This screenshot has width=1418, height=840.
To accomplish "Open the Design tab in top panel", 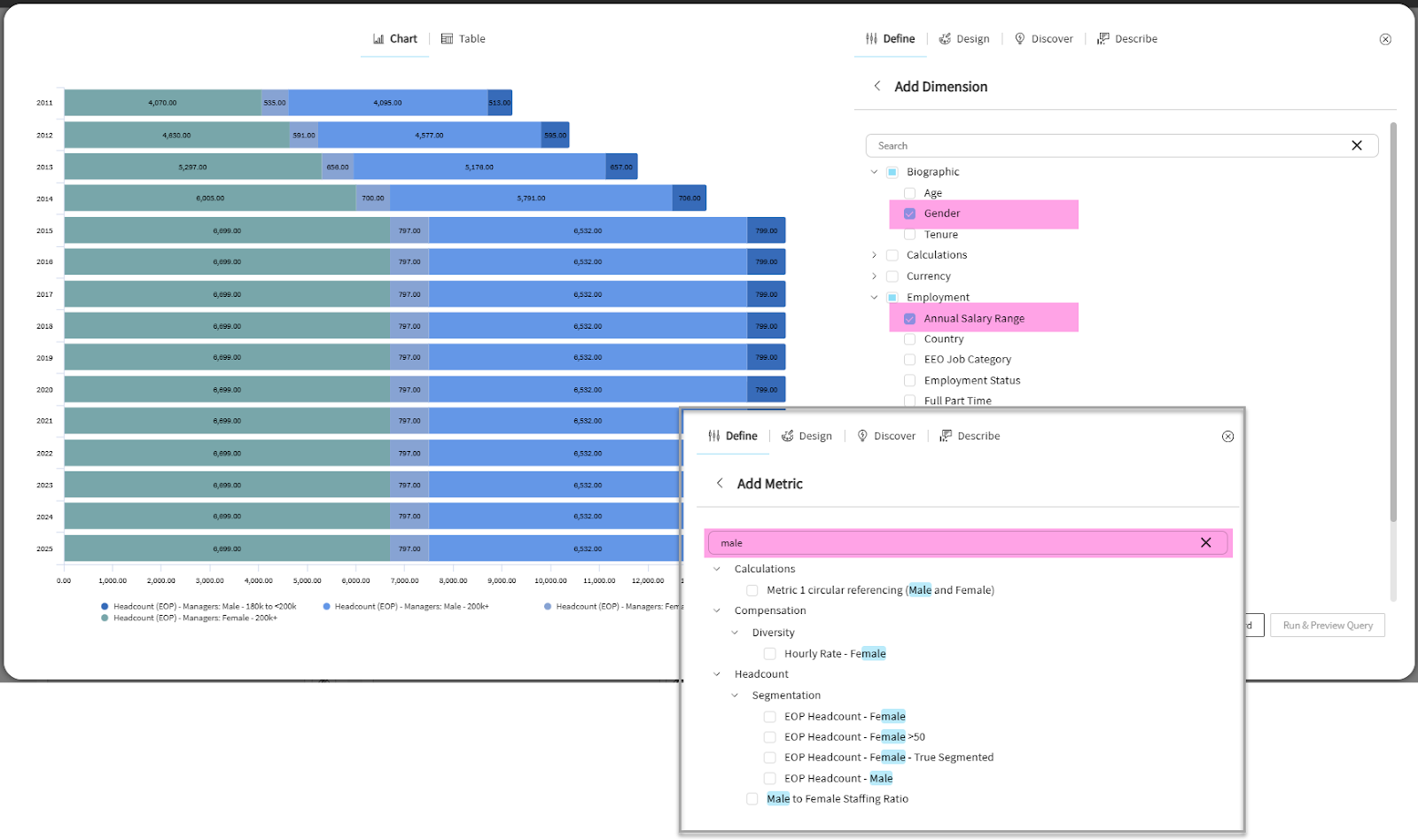I will 964,39.
